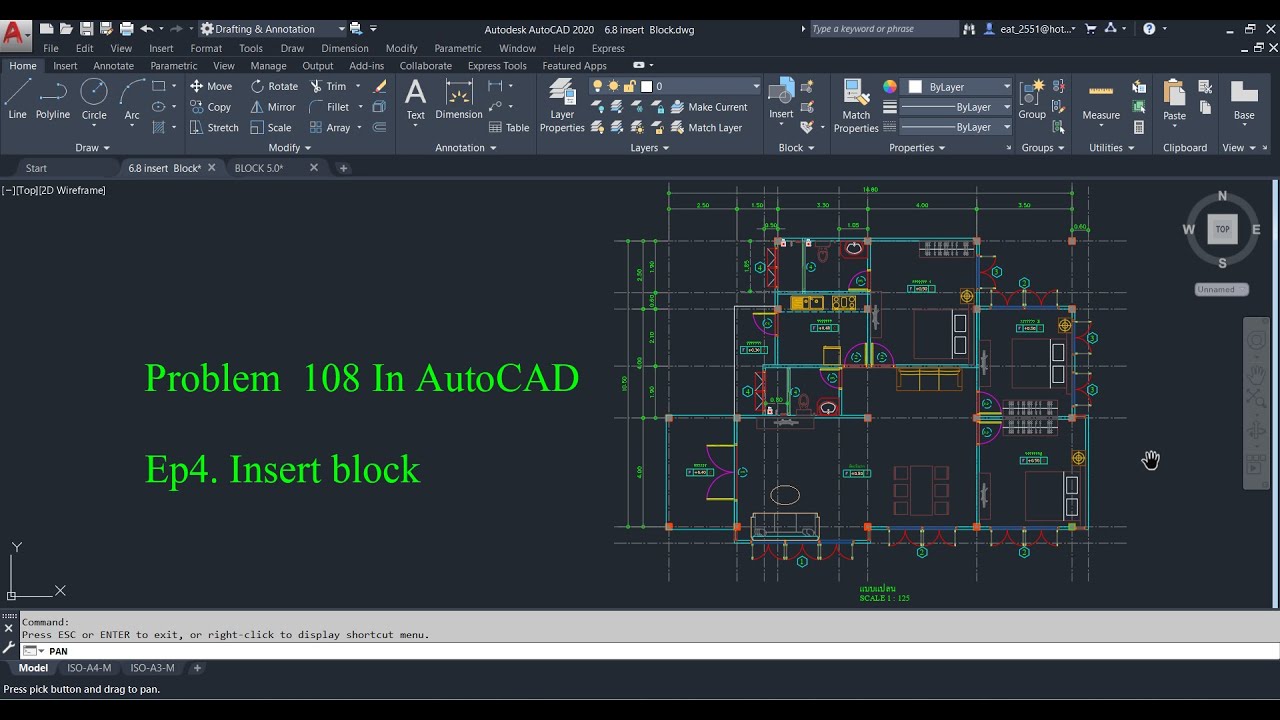This screenshot has height=720, width=1280.
Task: Activate the Trim command
Action: (x=328, y=86)
